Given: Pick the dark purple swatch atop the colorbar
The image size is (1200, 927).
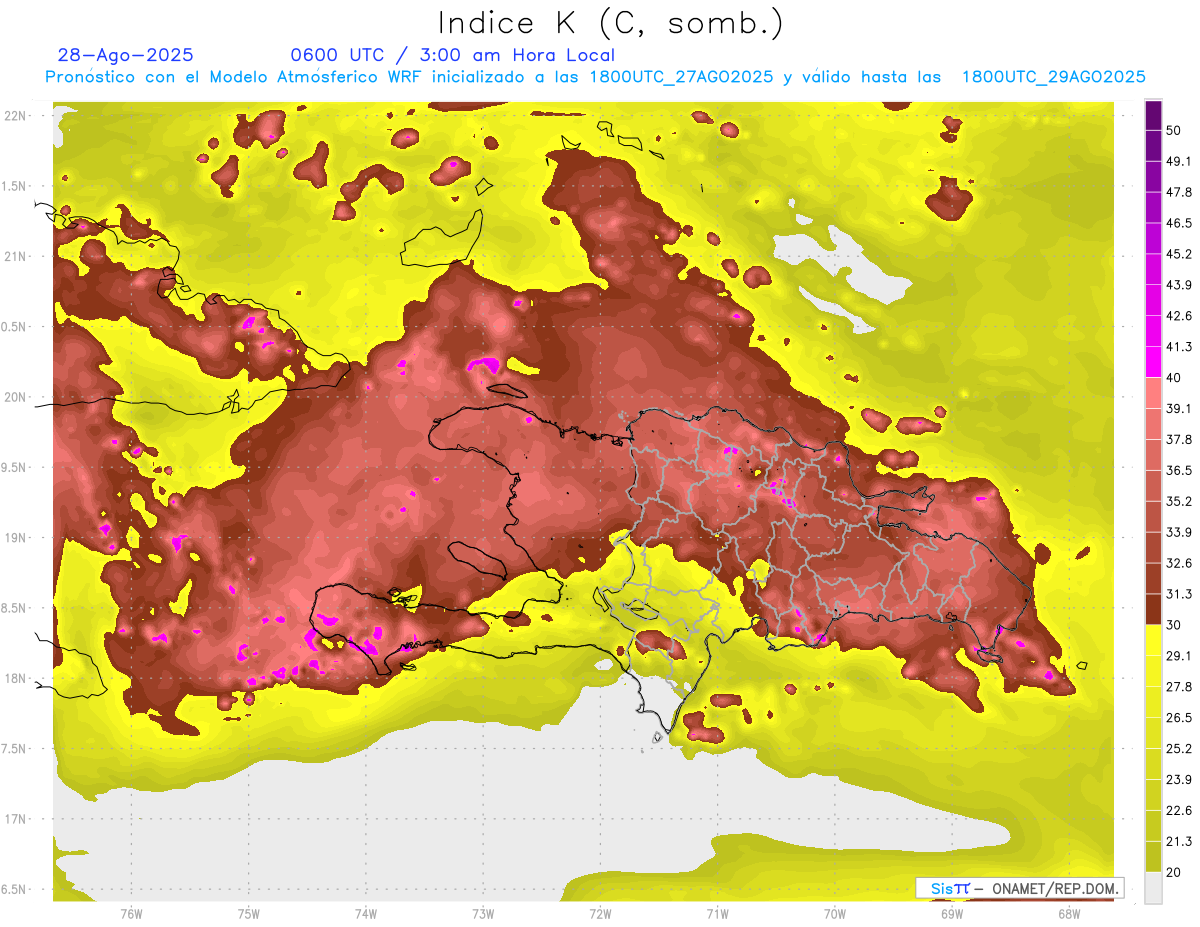Looking at the screenshot, I should coord(1153,115).
